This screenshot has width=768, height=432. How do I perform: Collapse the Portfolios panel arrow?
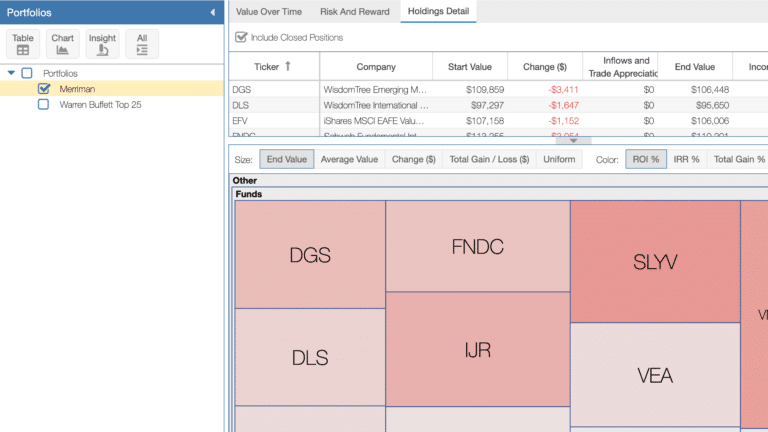pos(213,12)
